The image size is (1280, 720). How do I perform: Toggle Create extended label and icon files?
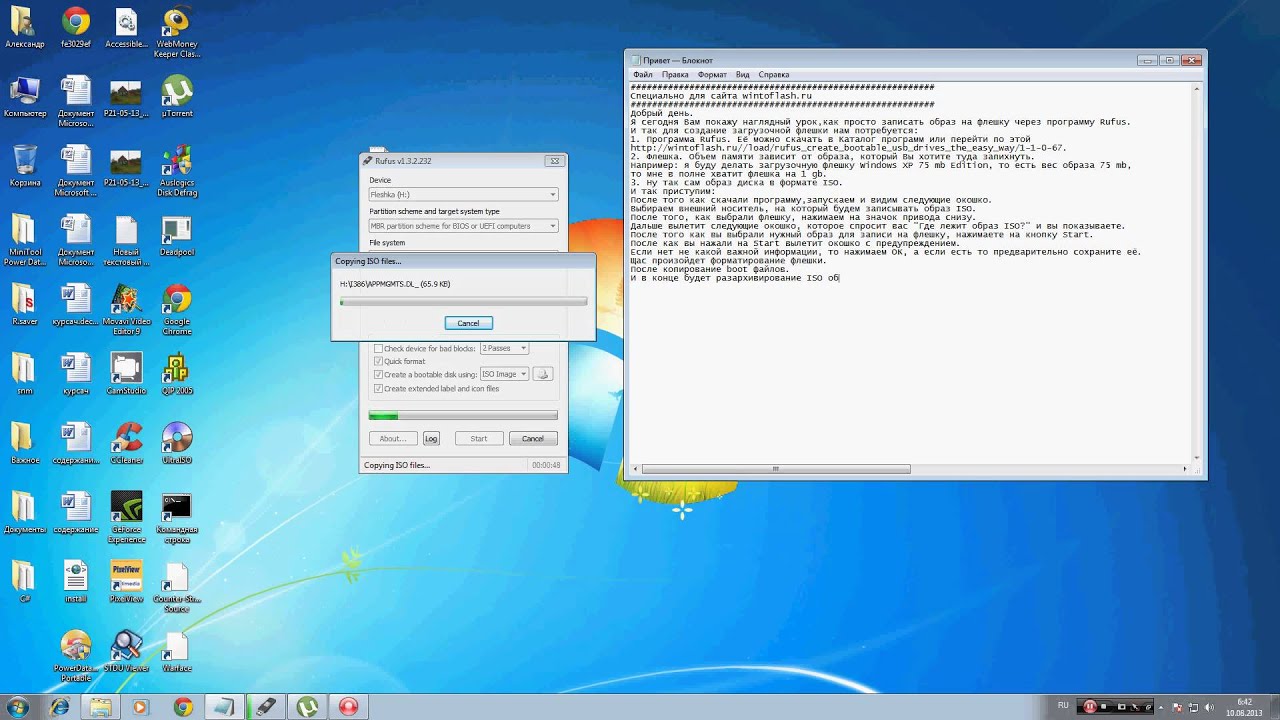point(378,388)
